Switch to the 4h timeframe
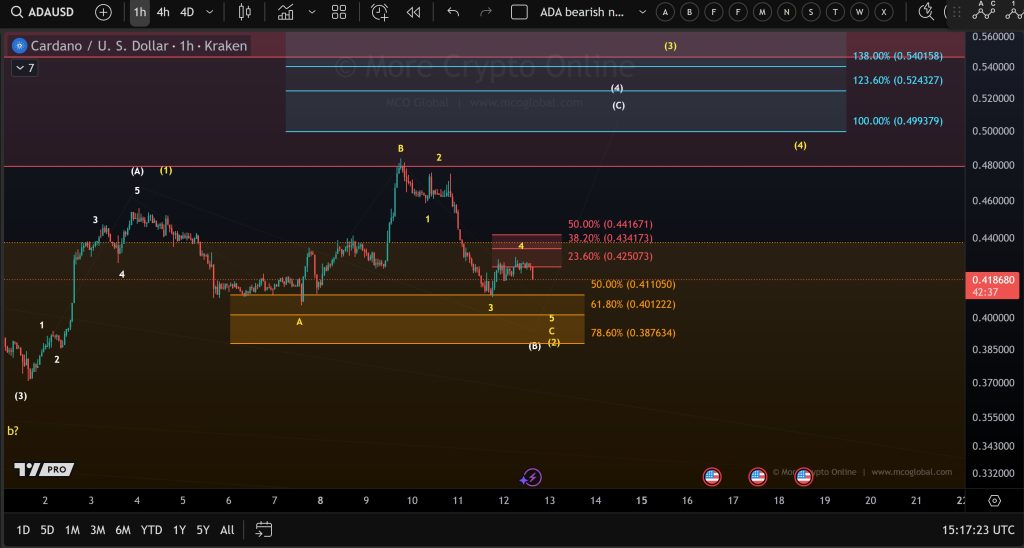1024x548 pixels. click(x=163, y=12)
